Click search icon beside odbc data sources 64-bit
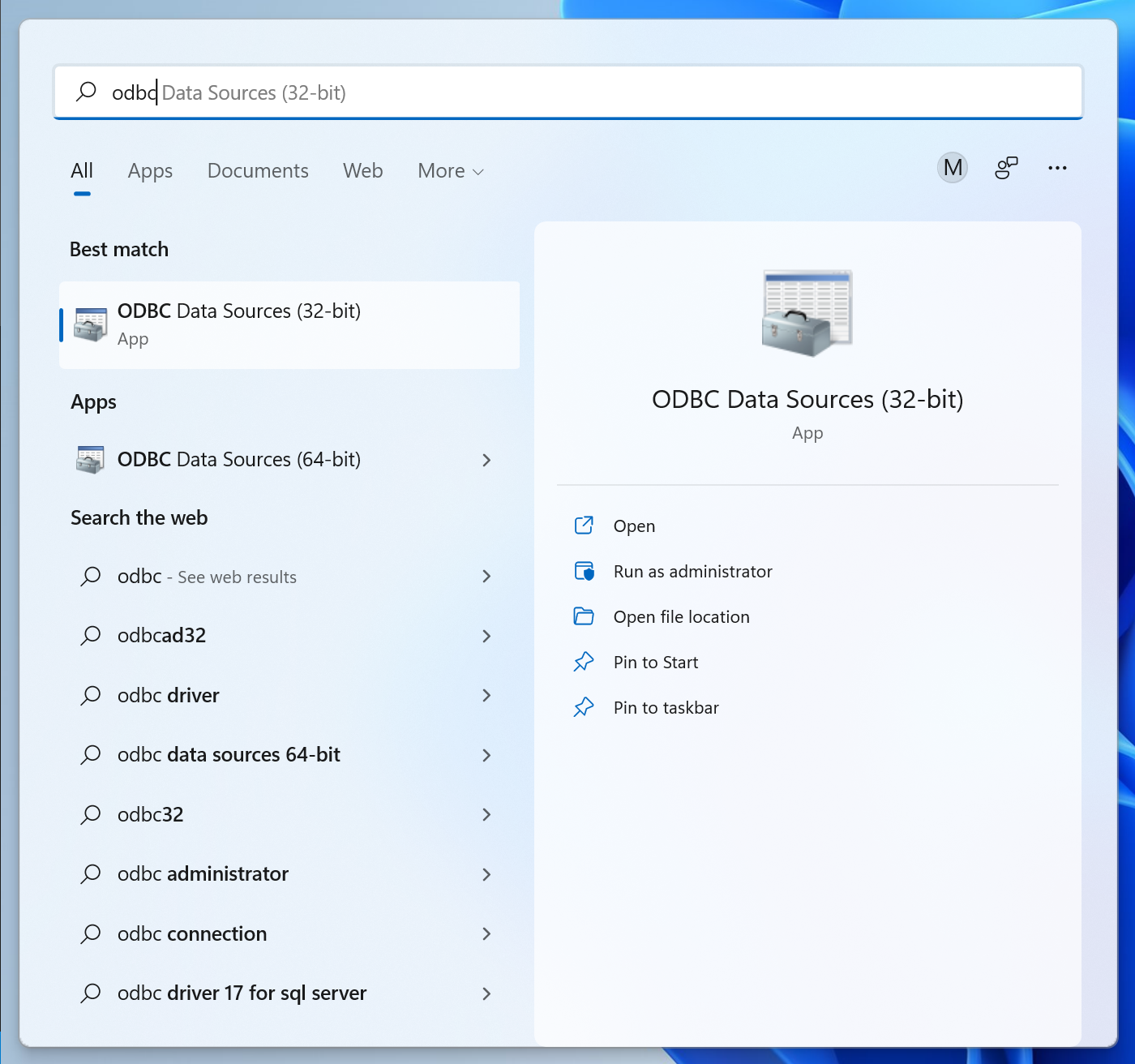The height and width of the screenshot is (1064, 1135). coord(91,755)
